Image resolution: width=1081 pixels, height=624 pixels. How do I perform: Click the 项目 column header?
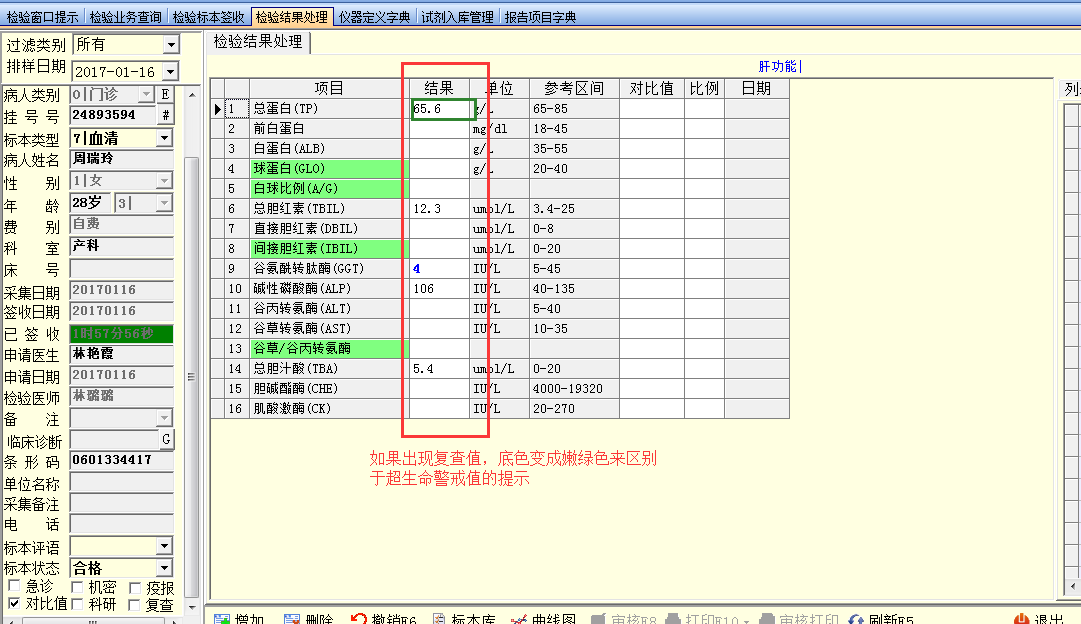(x=328, y=88)
